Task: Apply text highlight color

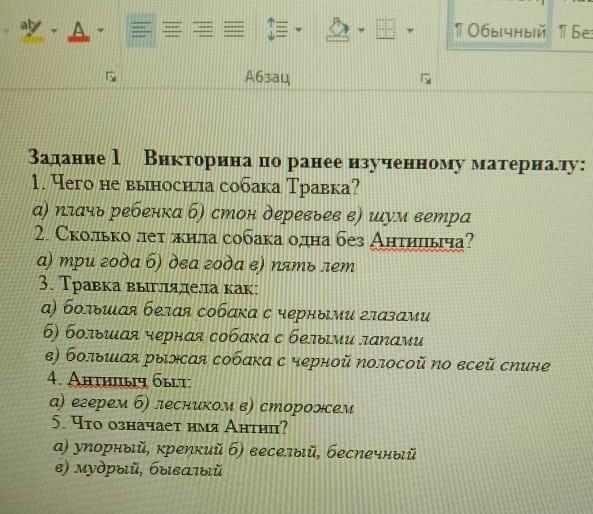Action: coord(31,30)
